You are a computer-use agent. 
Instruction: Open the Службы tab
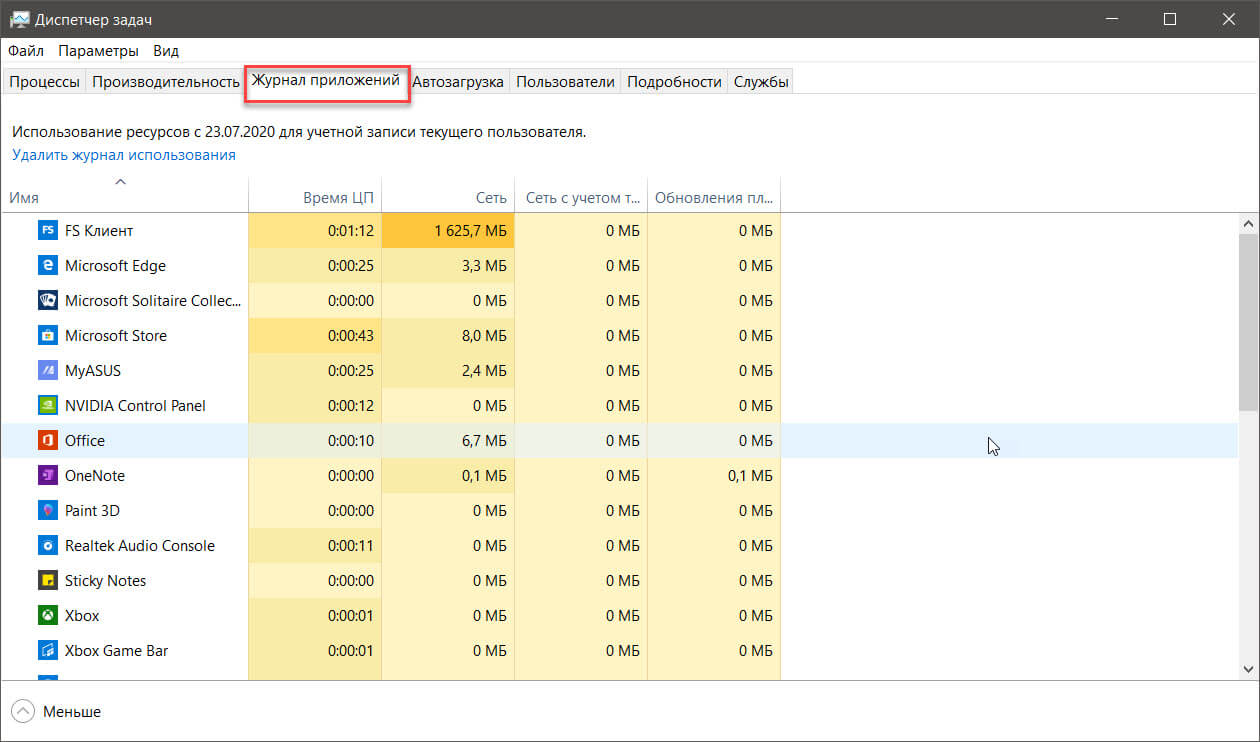pyautogui.click(x=761, y=82)
